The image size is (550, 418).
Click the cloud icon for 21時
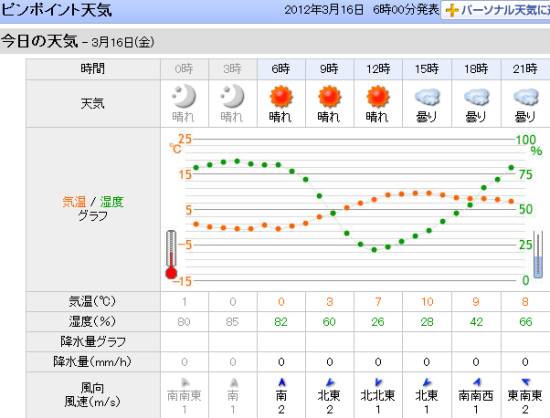(525, 97)
